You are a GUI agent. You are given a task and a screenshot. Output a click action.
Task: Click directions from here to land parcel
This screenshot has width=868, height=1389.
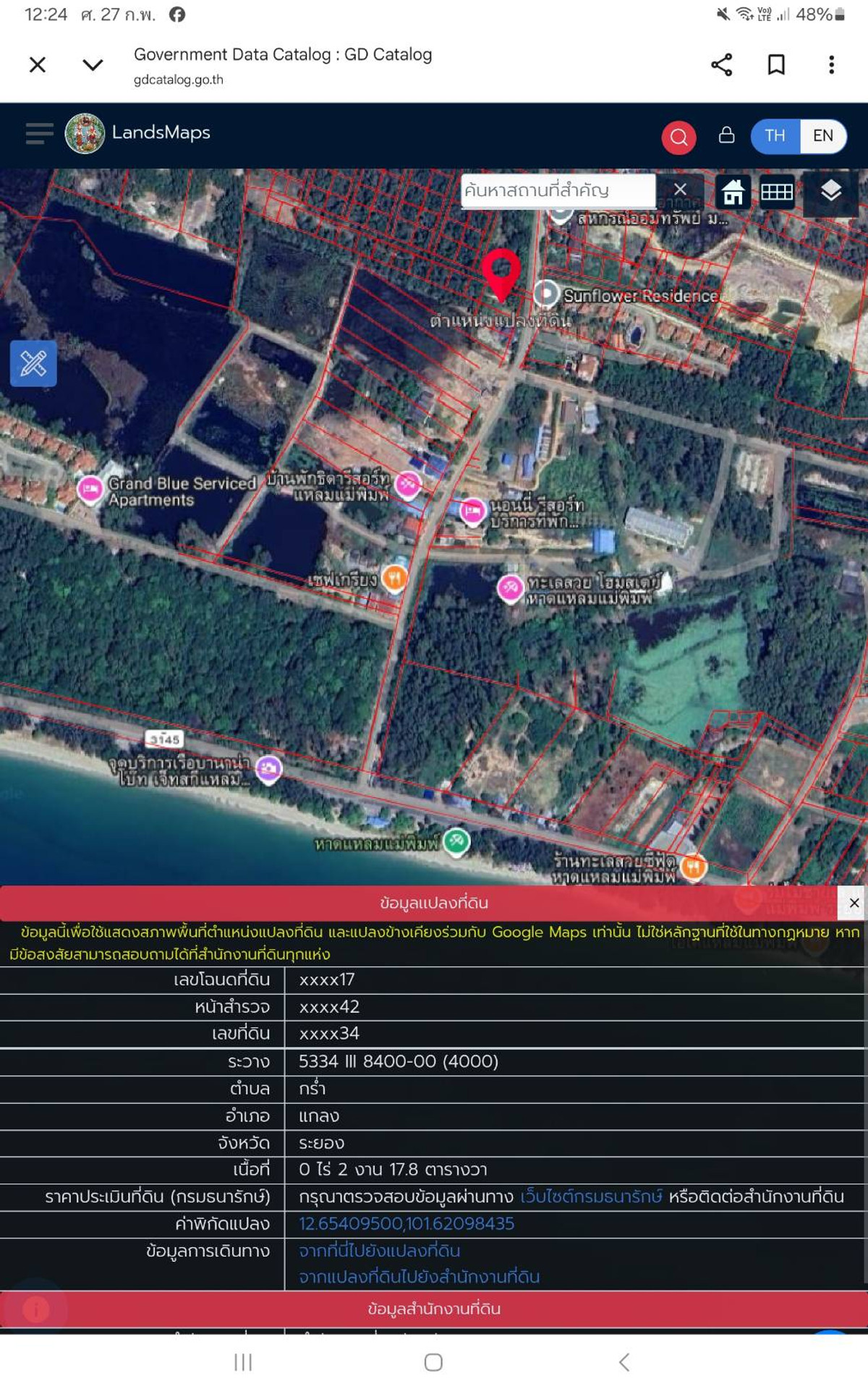(x=380, y=1251)
